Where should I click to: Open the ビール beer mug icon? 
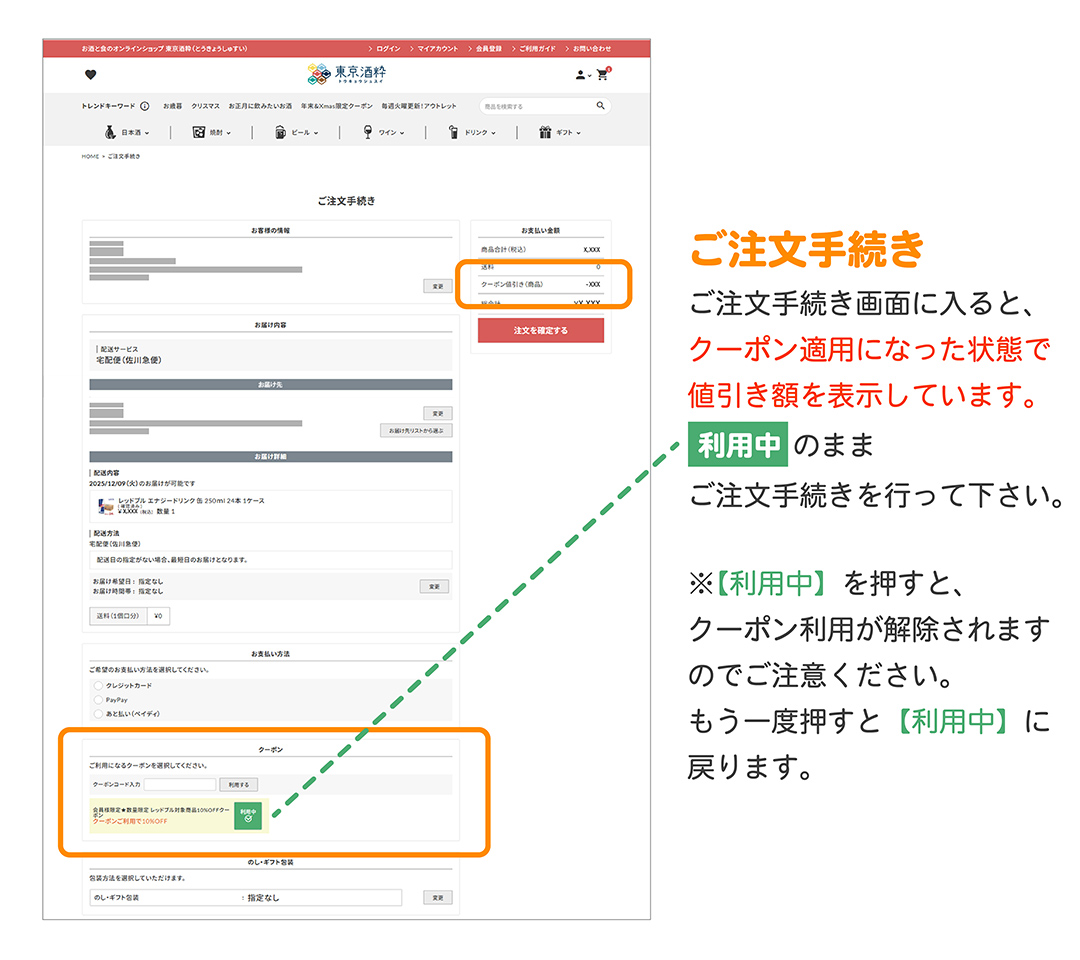coord(281,132)
